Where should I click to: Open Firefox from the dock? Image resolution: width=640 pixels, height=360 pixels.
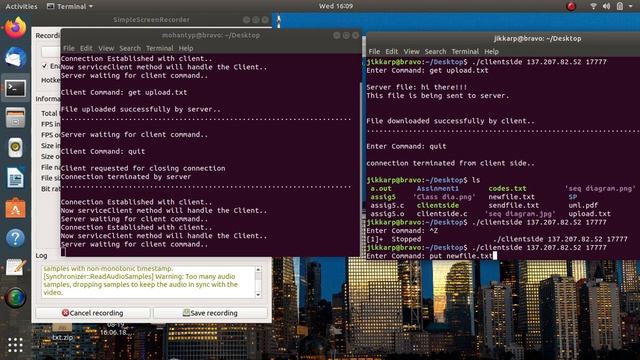(15, 28)
